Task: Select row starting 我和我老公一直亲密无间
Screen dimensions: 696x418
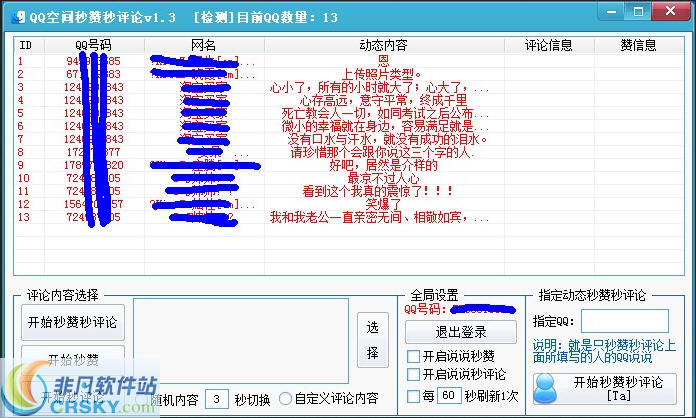Action: 349,217
